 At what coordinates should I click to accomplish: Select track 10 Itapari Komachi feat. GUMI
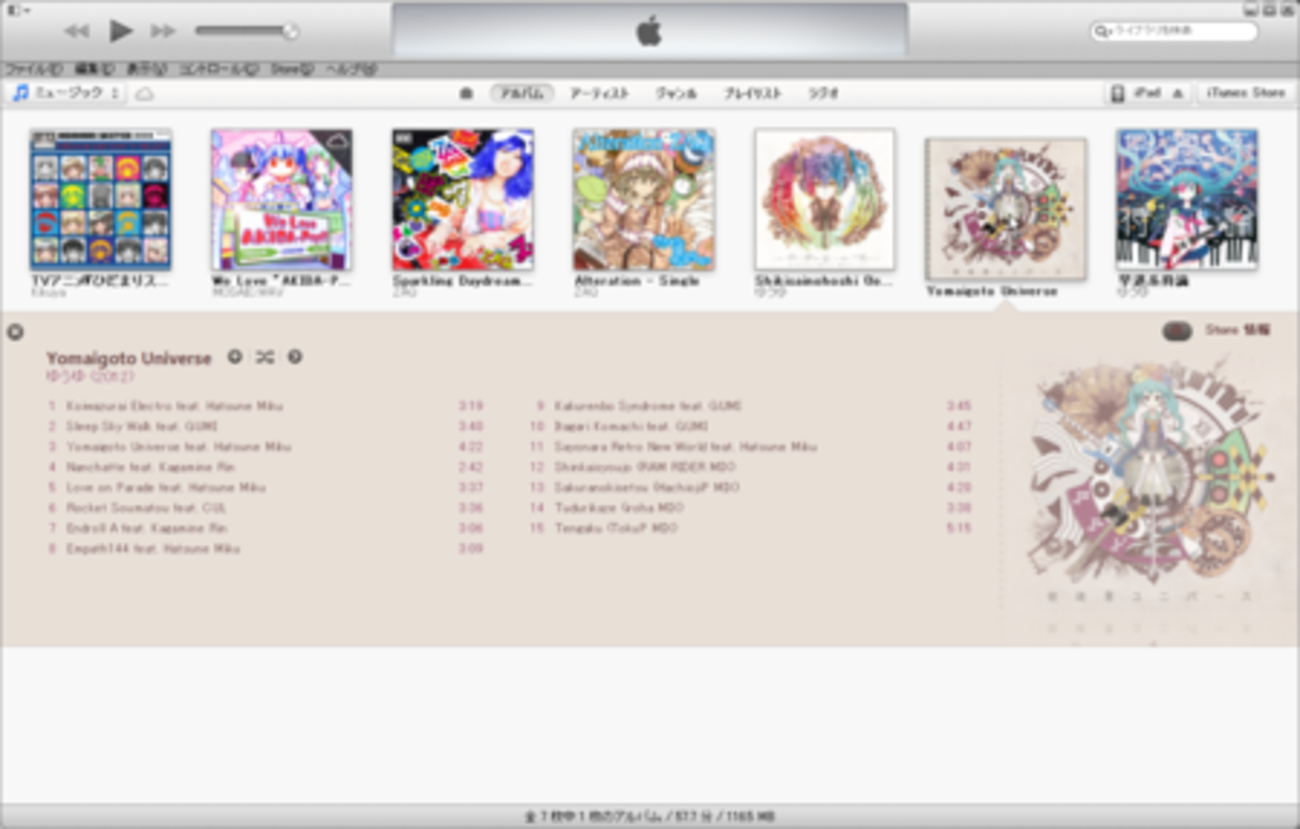(x=752, y=427)
